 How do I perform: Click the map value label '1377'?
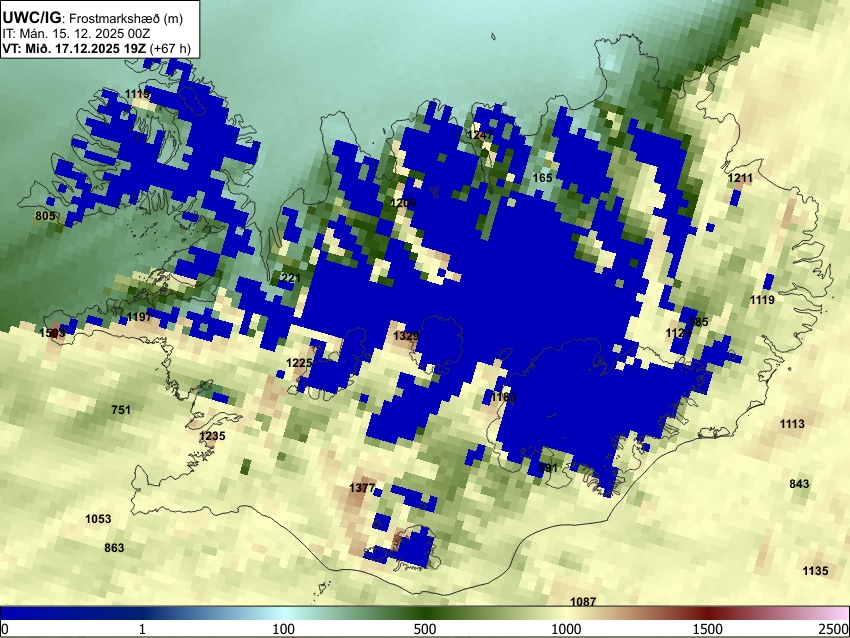click(362, 488)
